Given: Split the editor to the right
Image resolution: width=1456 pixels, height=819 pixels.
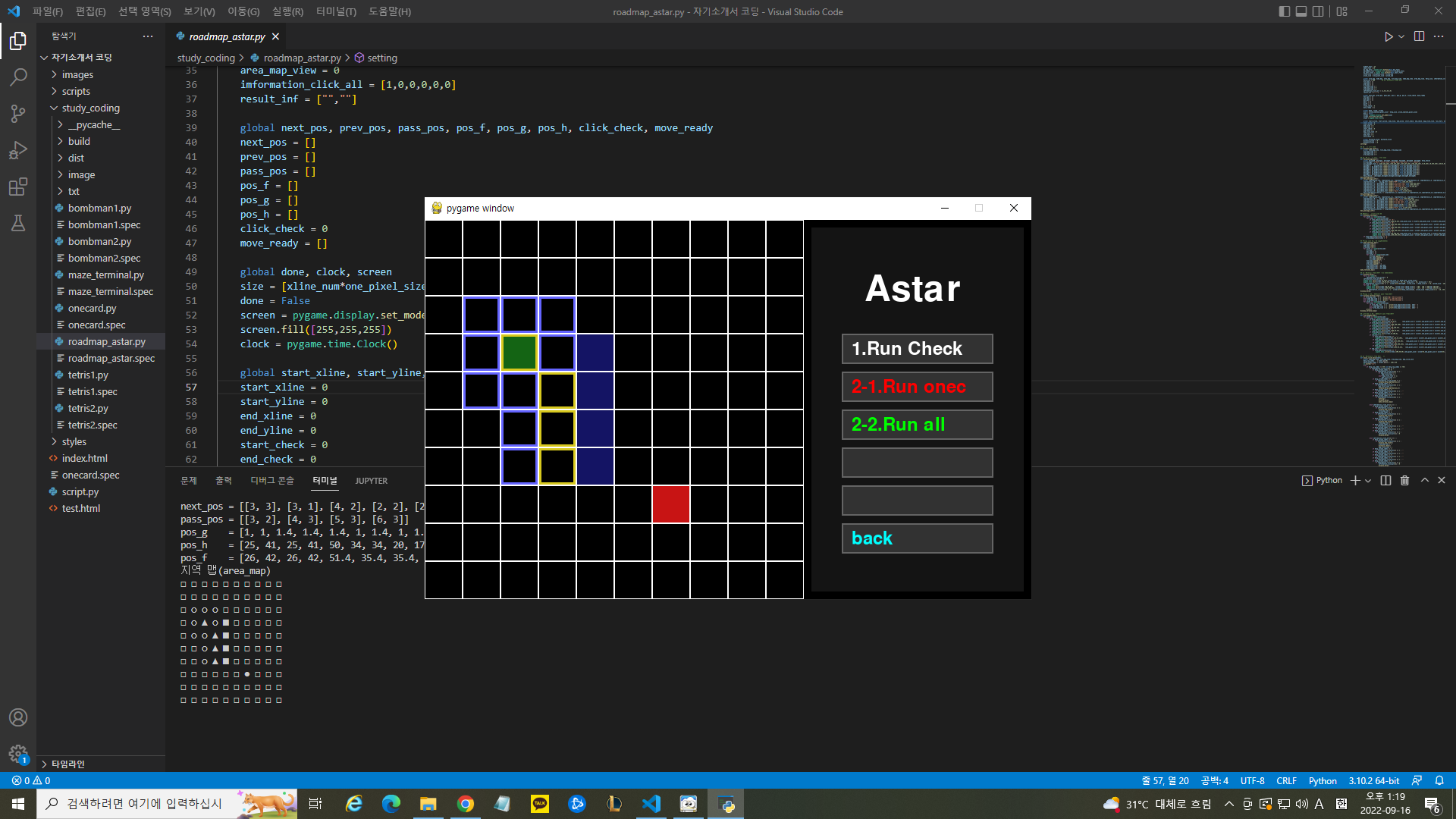Looking at the screenshot, I should pyautogui.click(x=1419, y=36).
